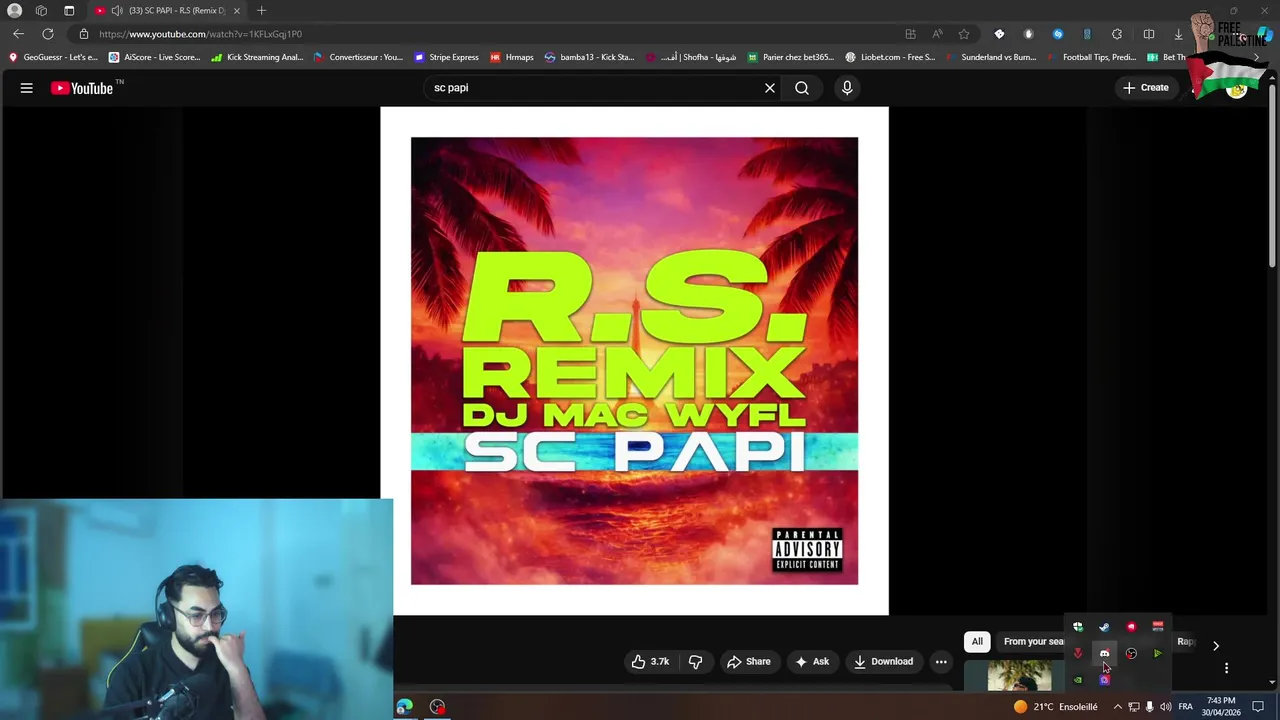The height and width of the screenshot is (720, 1280).
Task: Download the video
Action: point(883,661)
